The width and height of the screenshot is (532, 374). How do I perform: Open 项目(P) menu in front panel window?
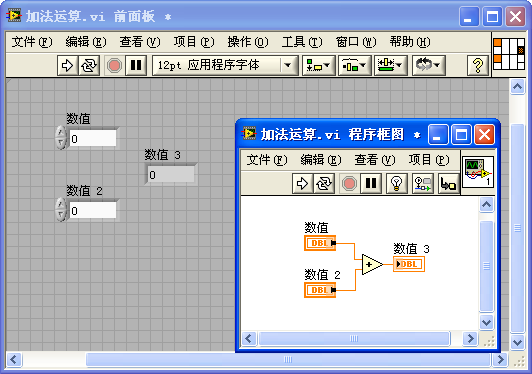[194, 42]
